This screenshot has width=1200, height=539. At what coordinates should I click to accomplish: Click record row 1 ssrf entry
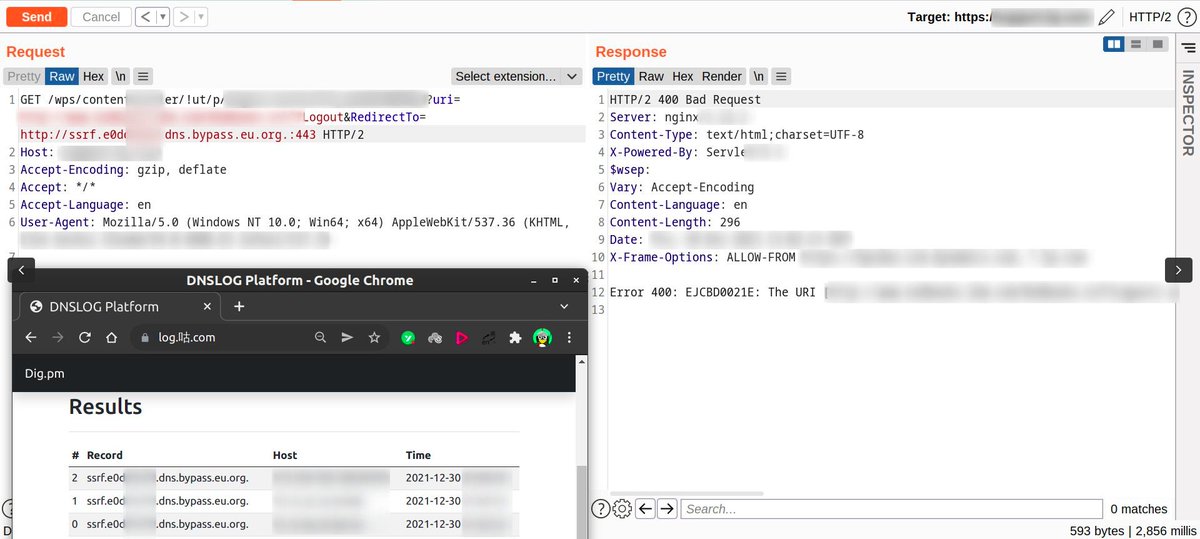pos(167,501)
